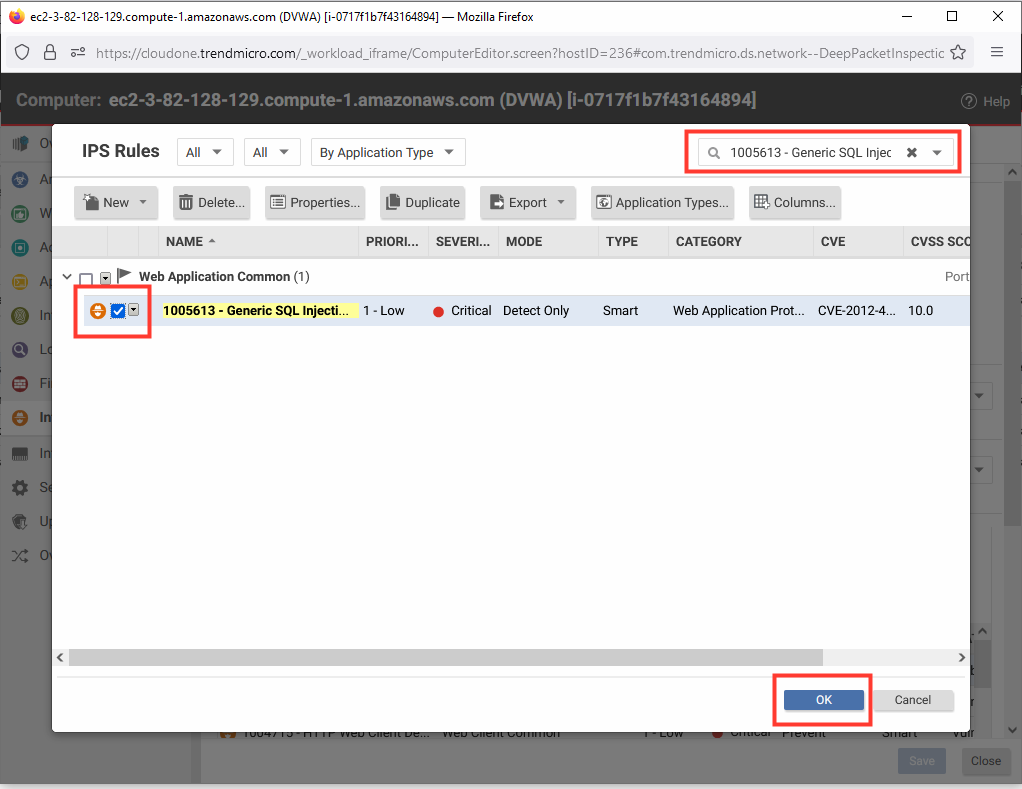Confirm with the OK button
Image resolution: width=1022 pixels, height=789 pixels.
pos(823,700)
